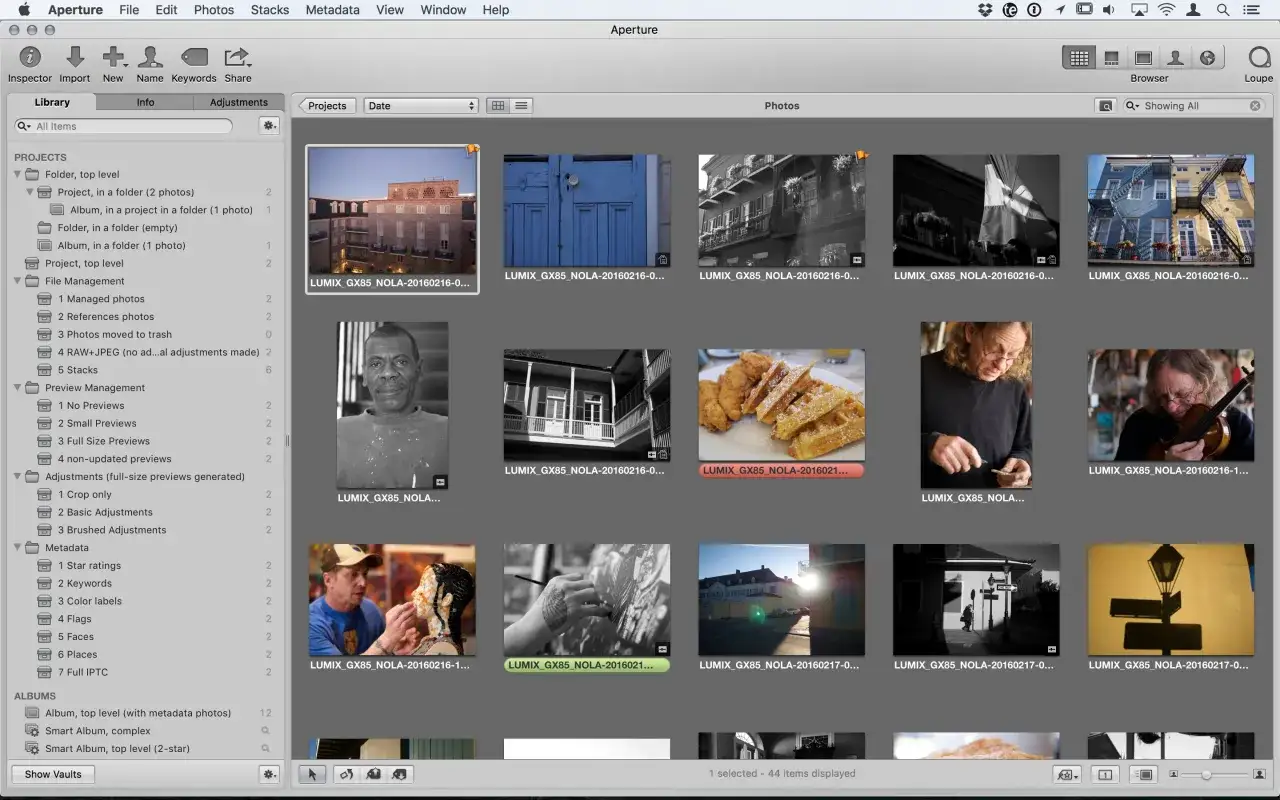Screen dimensions: 1280x800
Task: Open Dropbox menu bar icon
Action: pos(985,10)
